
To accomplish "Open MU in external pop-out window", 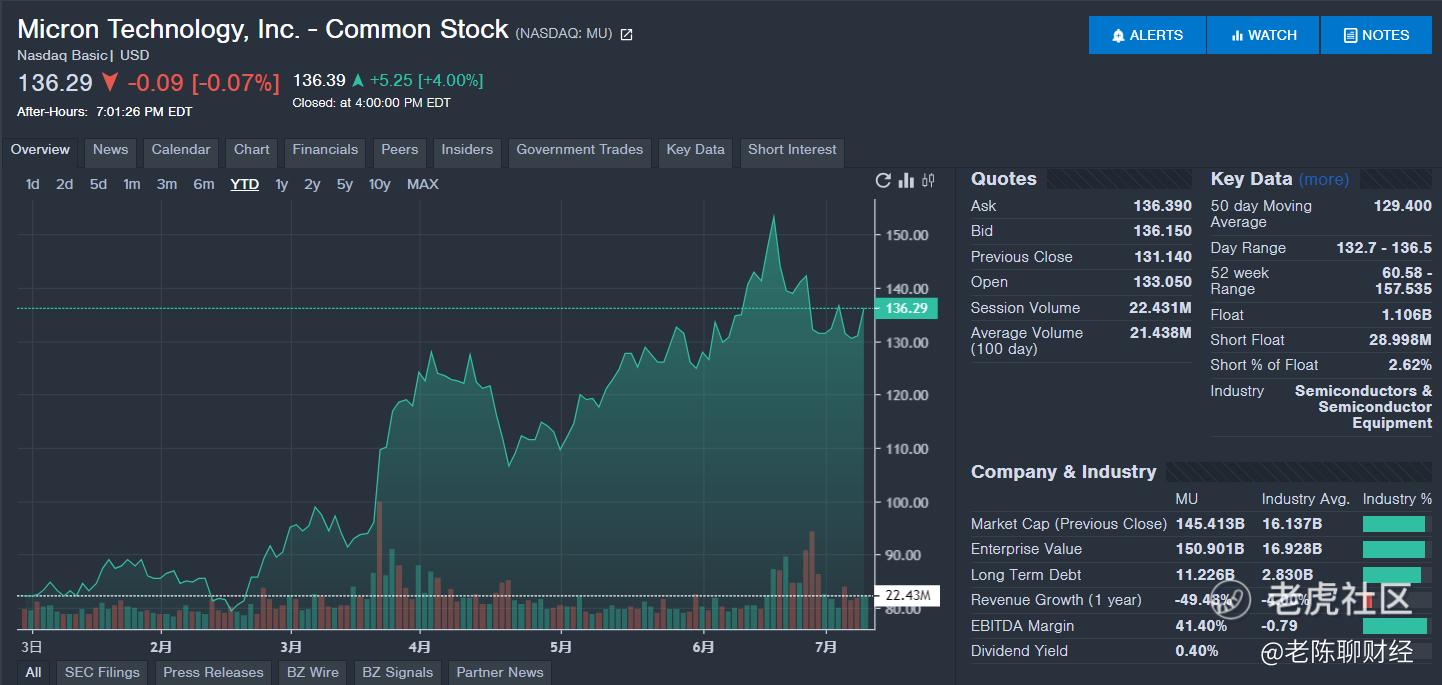I will pos(627,35).
